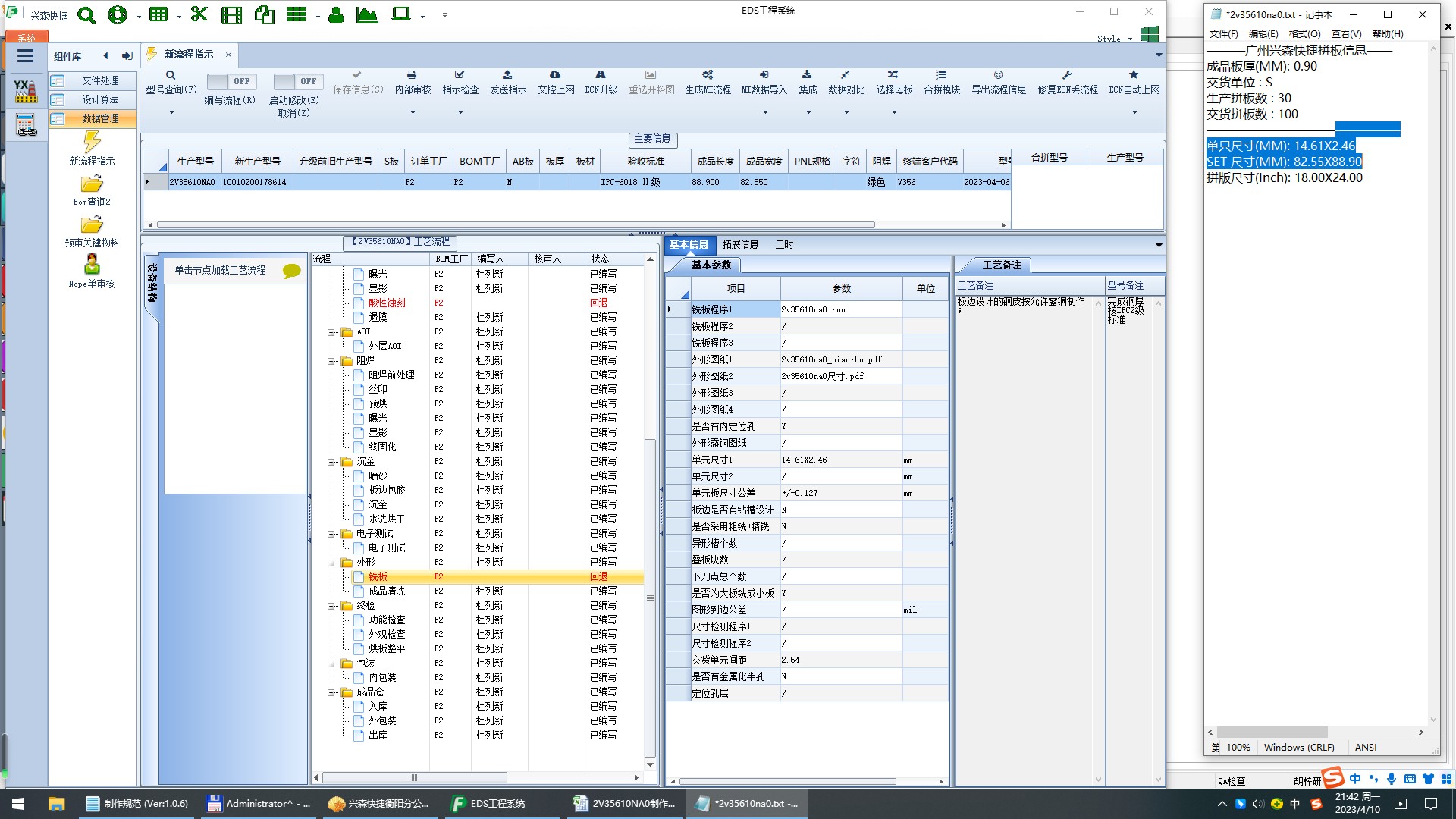Click ECN自动上网 star icon

click(1134, 75)
